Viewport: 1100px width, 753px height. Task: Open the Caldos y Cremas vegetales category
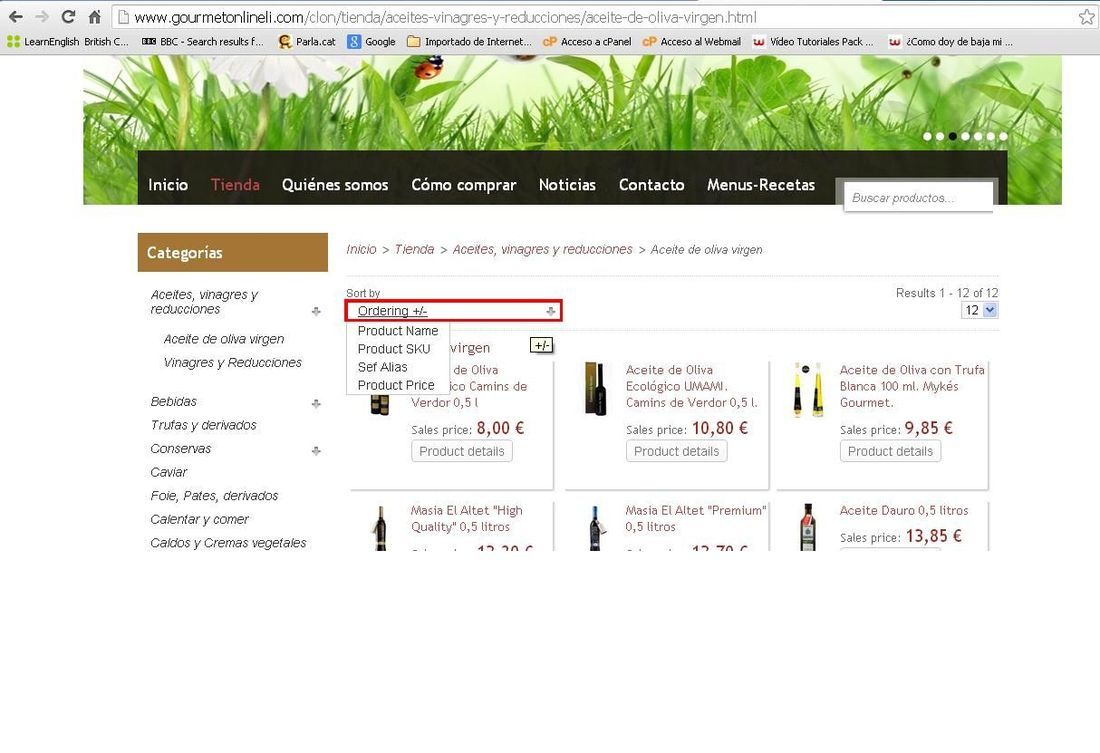click(x=228, y=543)
